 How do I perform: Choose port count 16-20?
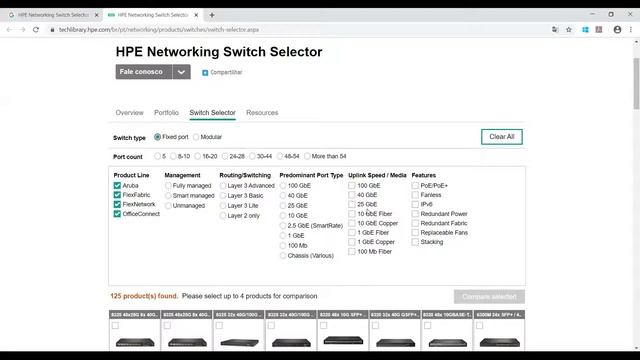pyautogui.click(x=198, y=156)
